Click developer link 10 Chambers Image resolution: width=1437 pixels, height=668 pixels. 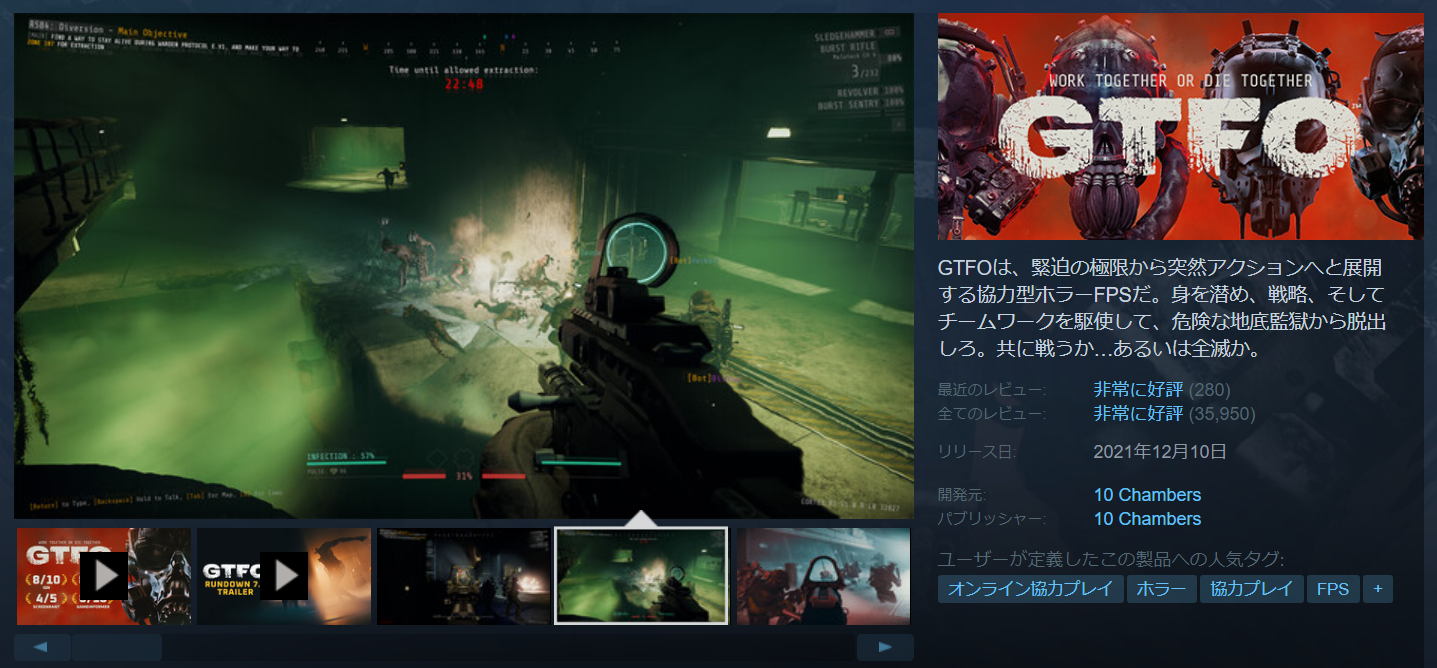pyautogui.click(x=1147, y=495)
